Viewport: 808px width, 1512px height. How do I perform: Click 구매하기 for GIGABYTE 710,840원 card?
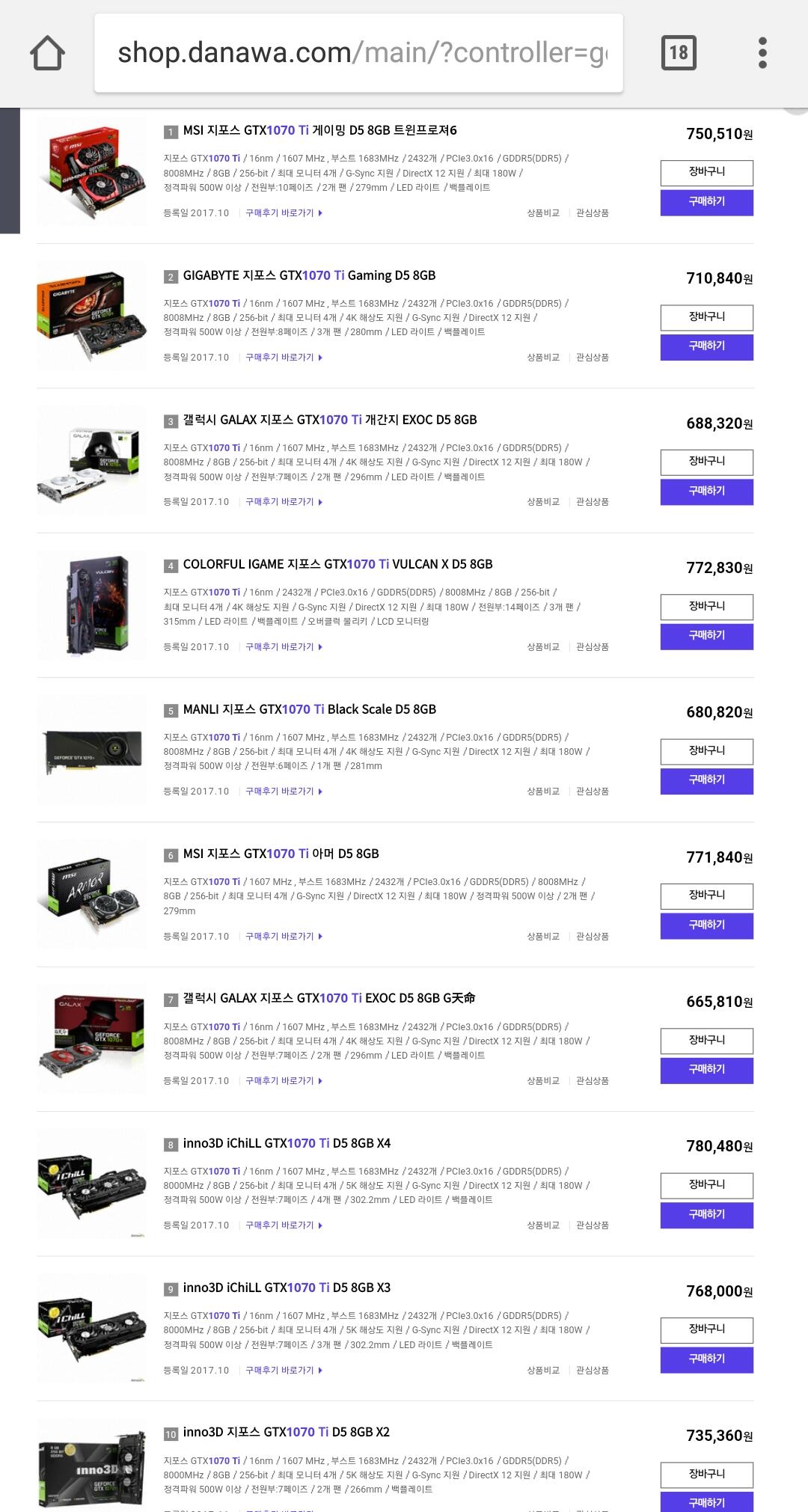[x=706, y=346]
